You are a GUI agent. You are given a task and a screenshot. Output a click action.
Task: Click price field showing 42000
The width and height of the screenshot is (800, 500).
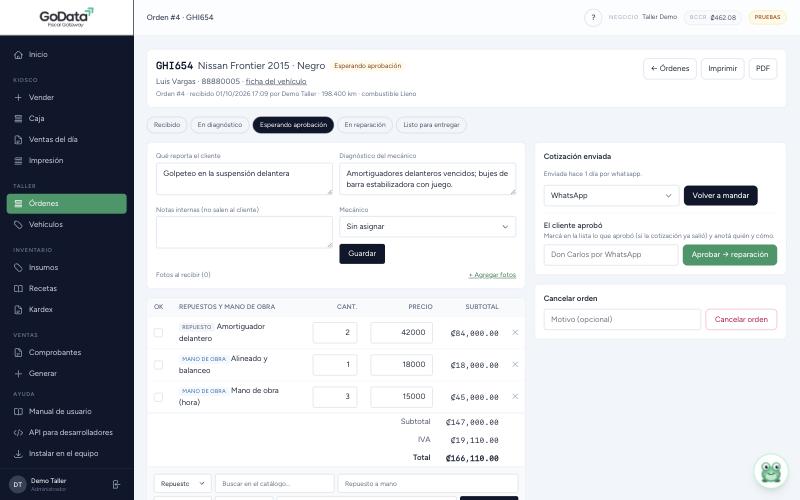(x=402, y=333)
